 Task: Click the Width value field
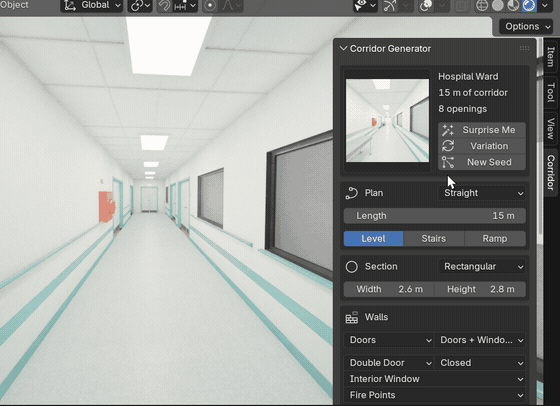(x=389, y=289)
